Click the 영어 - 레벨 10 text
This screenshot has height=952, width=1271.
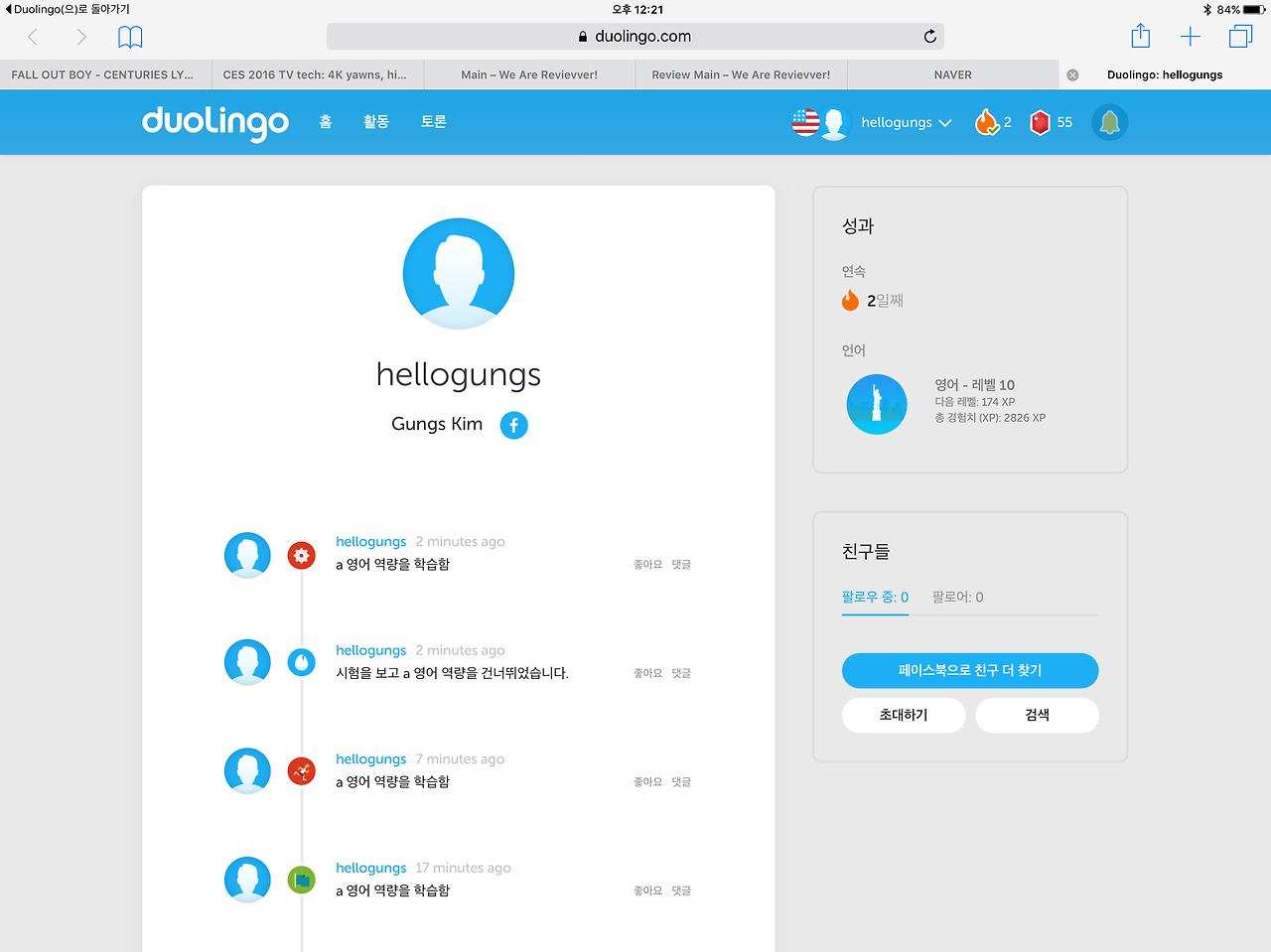(x=974, y=385)
